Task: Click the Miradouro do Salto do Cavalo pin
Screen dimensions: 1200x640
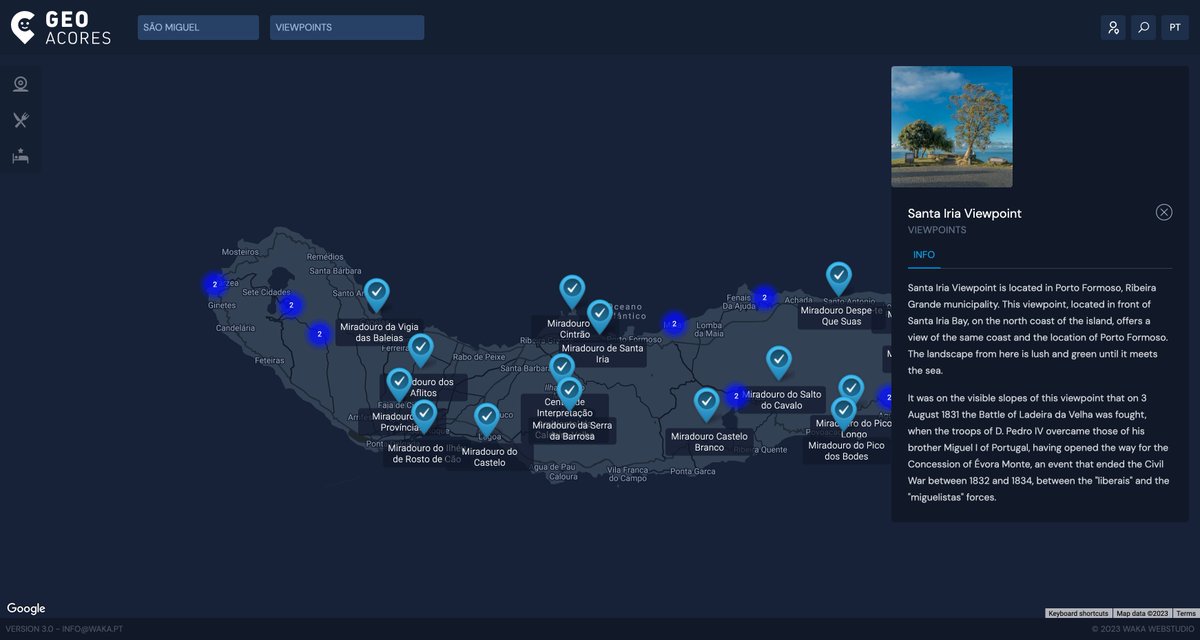Action: (779, 363)
